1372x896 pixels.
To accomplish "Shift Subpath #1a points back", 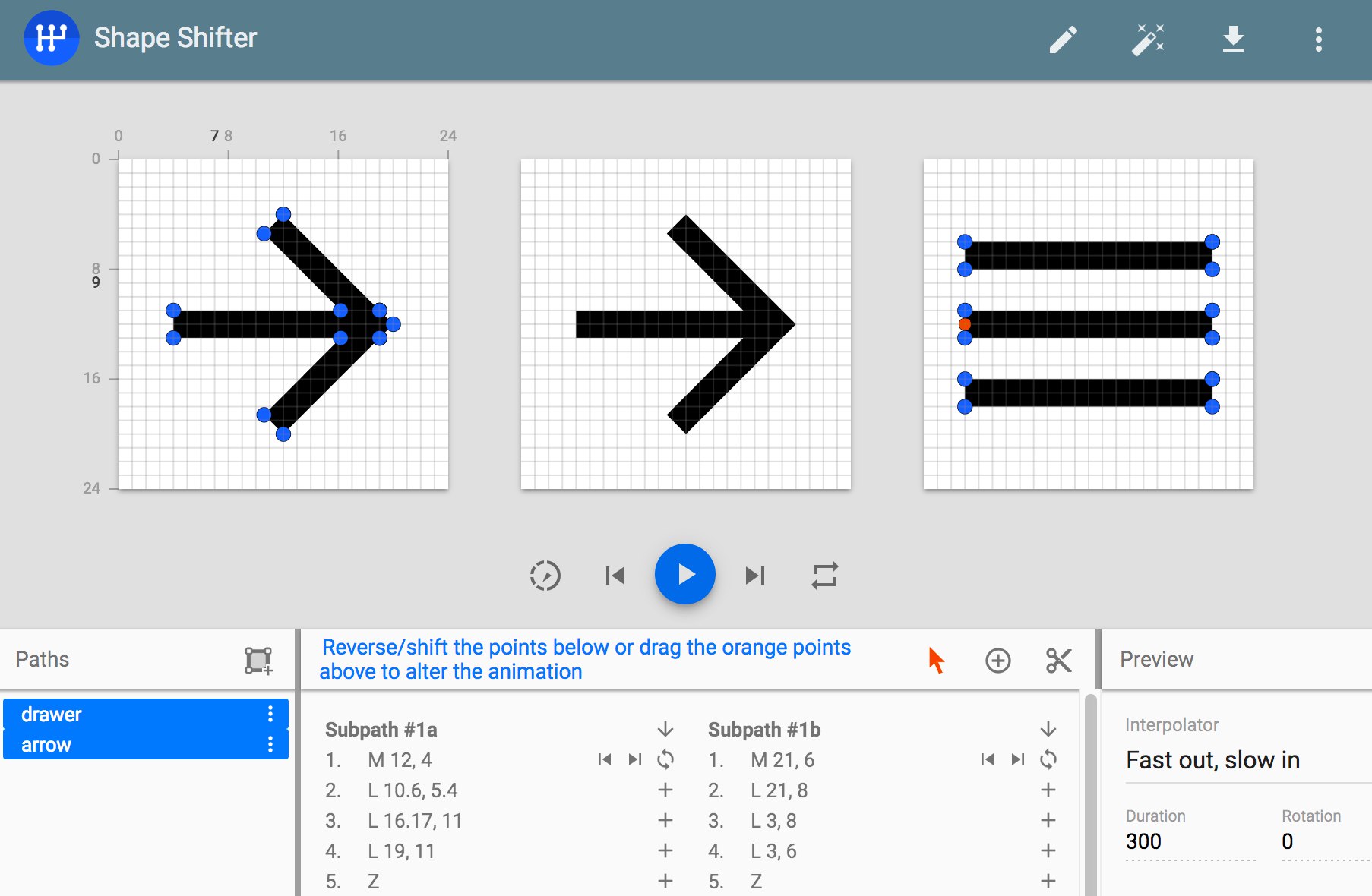I will [x=605, y=759].
